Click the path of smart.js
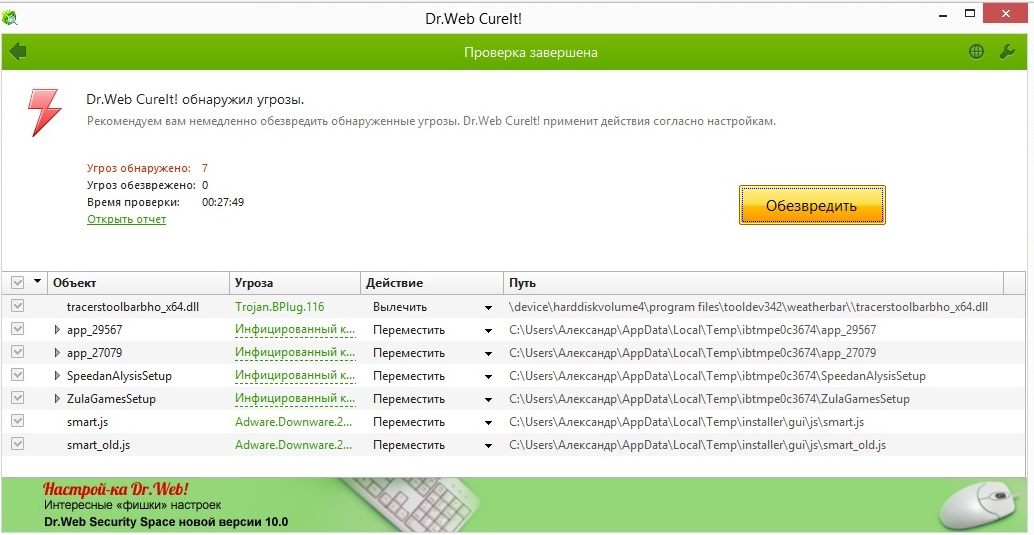 tap(686, 422)
